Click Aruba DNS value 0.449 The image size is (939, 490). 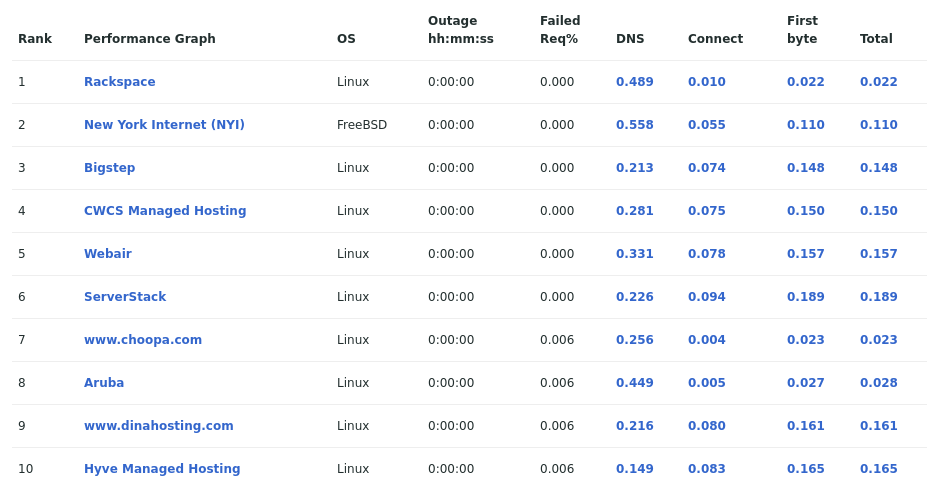point(635,383)
